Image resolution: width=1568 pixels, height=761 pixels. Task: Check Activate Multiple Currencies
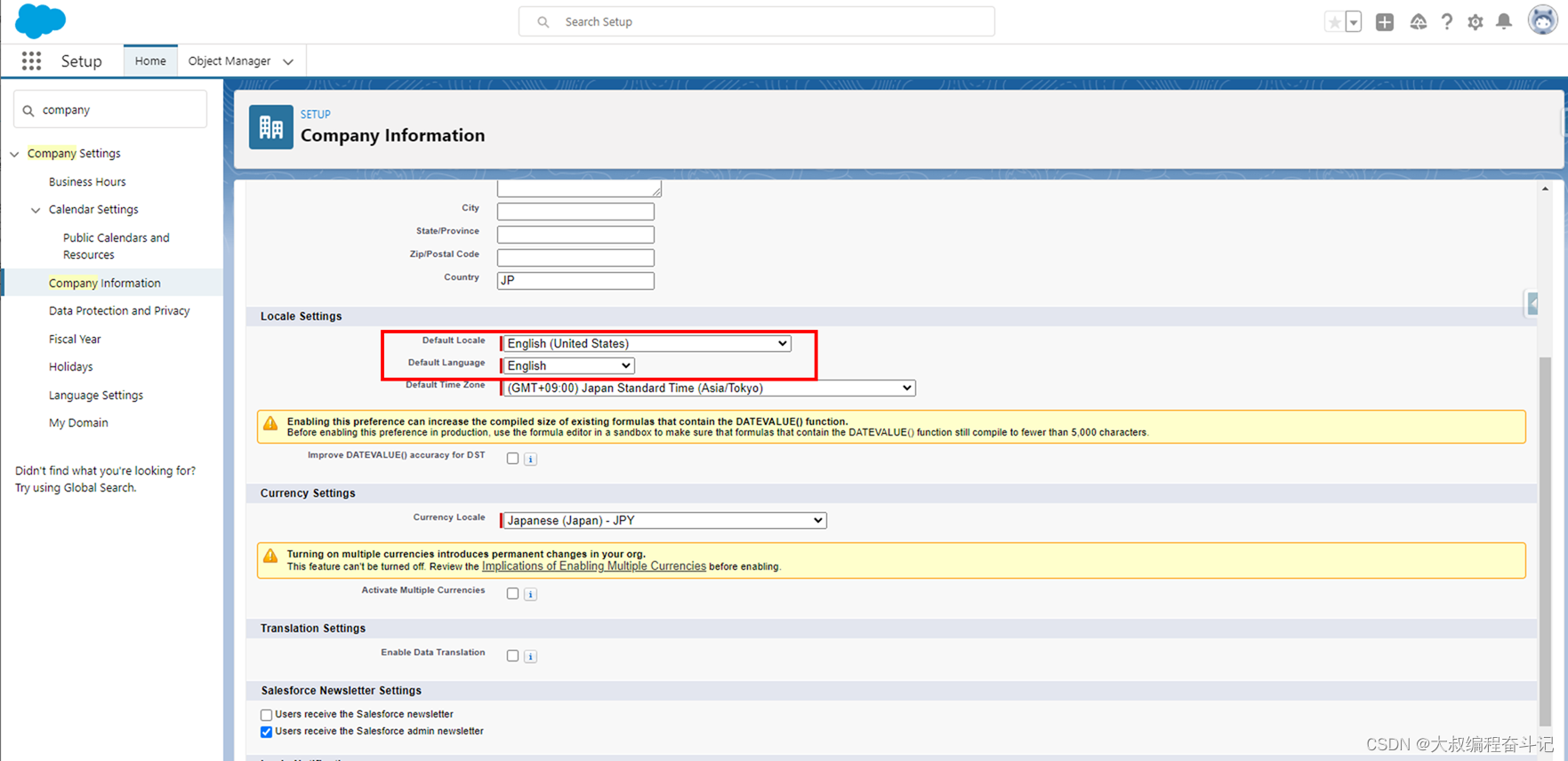[x=512, y=593]
